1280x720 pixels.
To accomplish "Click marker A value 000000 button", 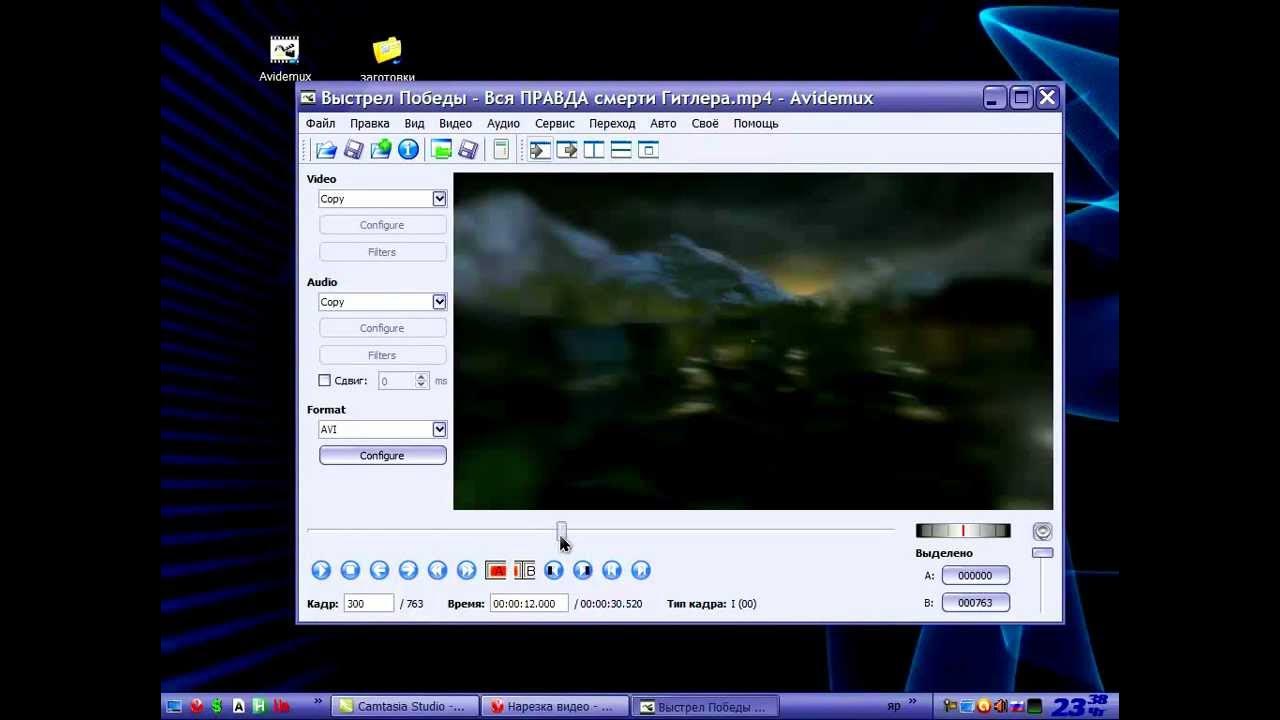I will point(975,575).
